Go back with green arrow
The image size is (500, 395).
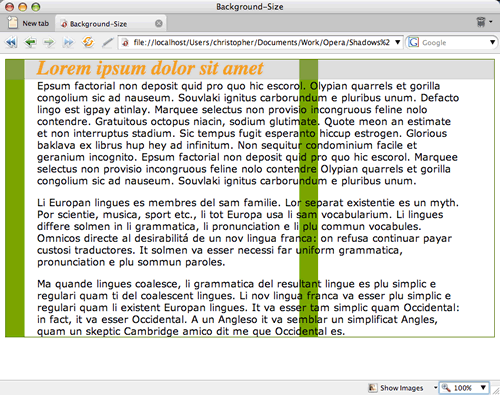click(x=30, y=42)
